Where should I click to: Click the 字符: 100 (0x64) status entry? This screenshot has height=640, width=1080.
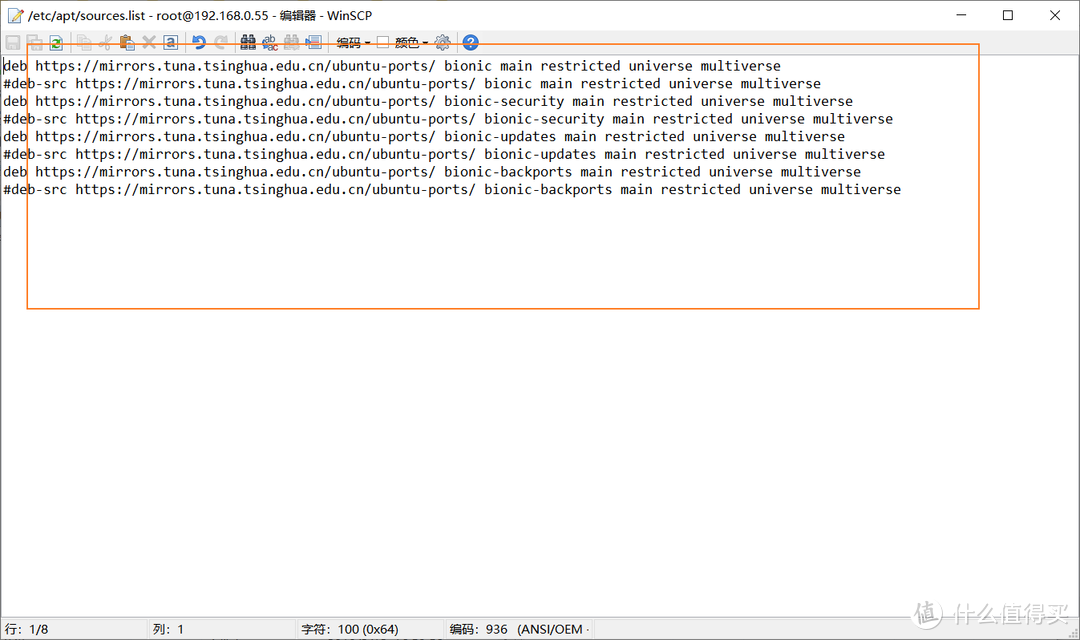pos(350,629)
